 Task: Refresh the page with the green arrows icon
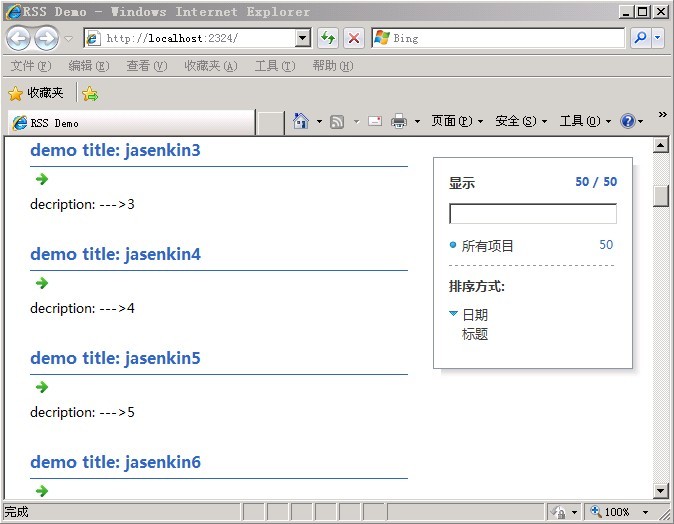coord(328,38)
